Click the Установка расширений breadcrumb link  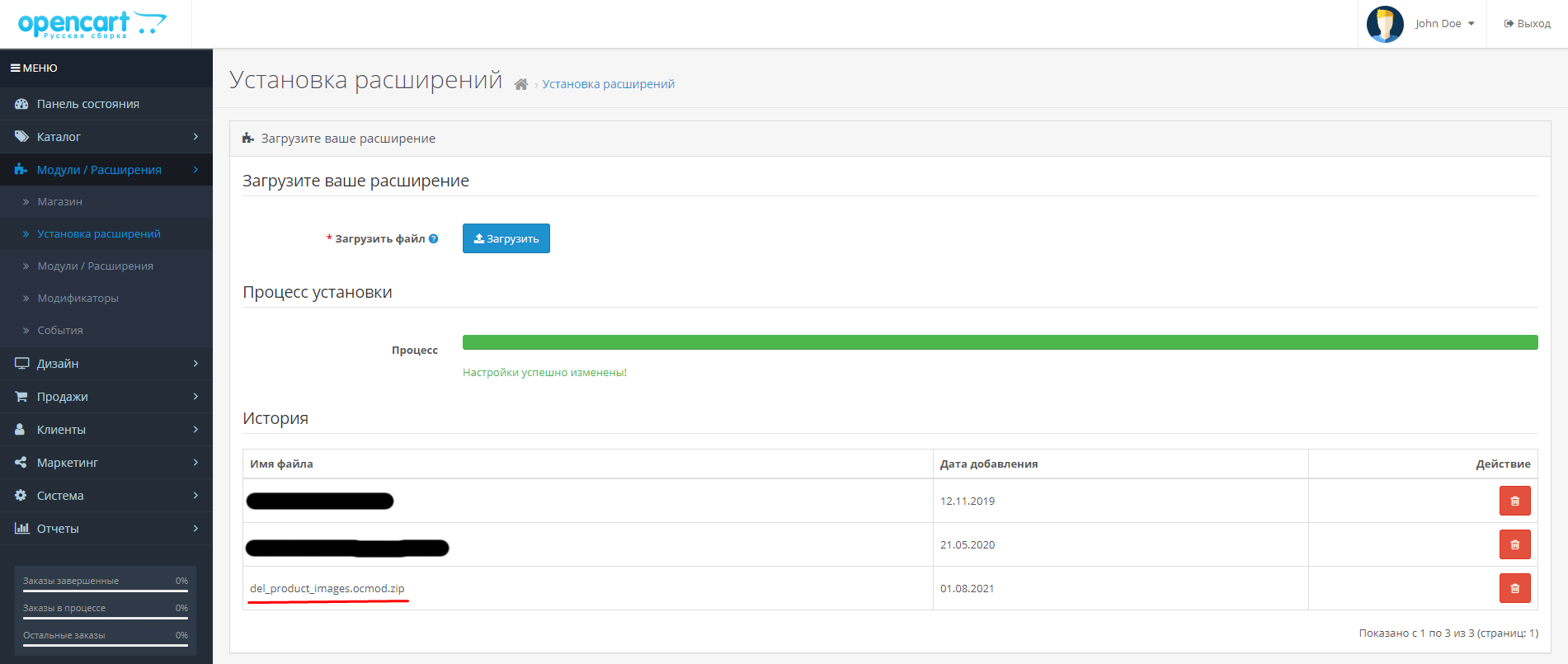[x=608, y=84]
